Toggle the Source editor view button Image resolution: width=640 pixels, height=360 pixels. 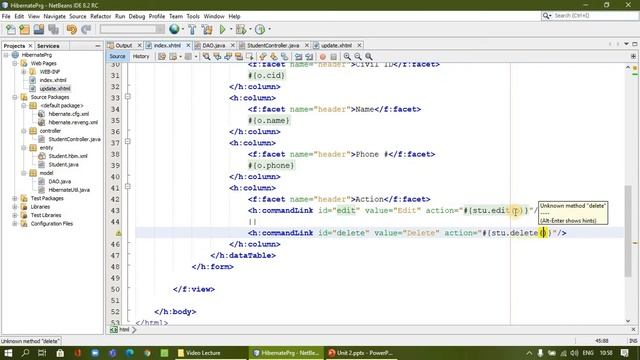click(x=117, y=56)
